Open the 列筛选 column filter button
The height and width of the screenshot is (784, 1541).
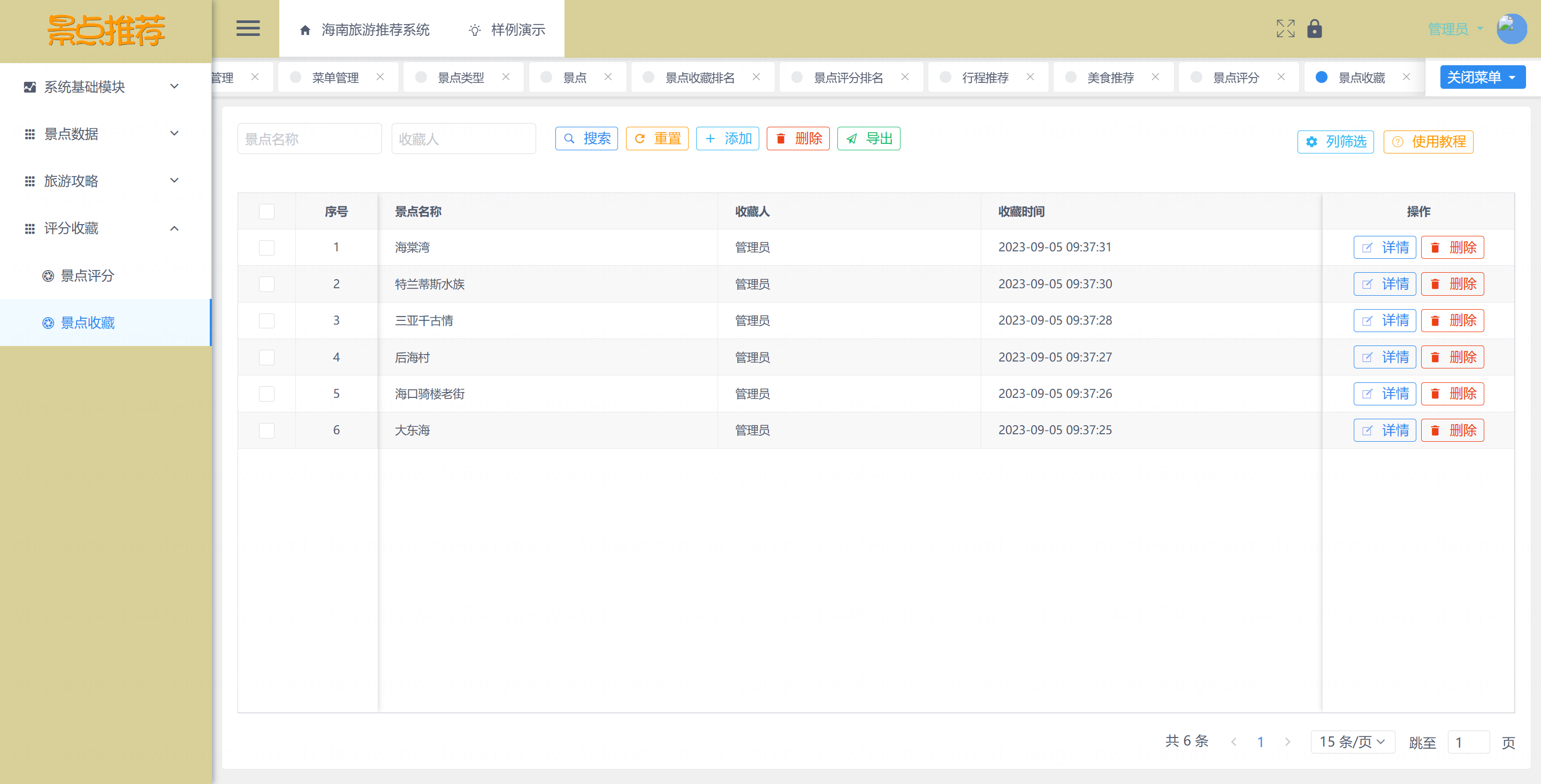[x=1335, y=142]
